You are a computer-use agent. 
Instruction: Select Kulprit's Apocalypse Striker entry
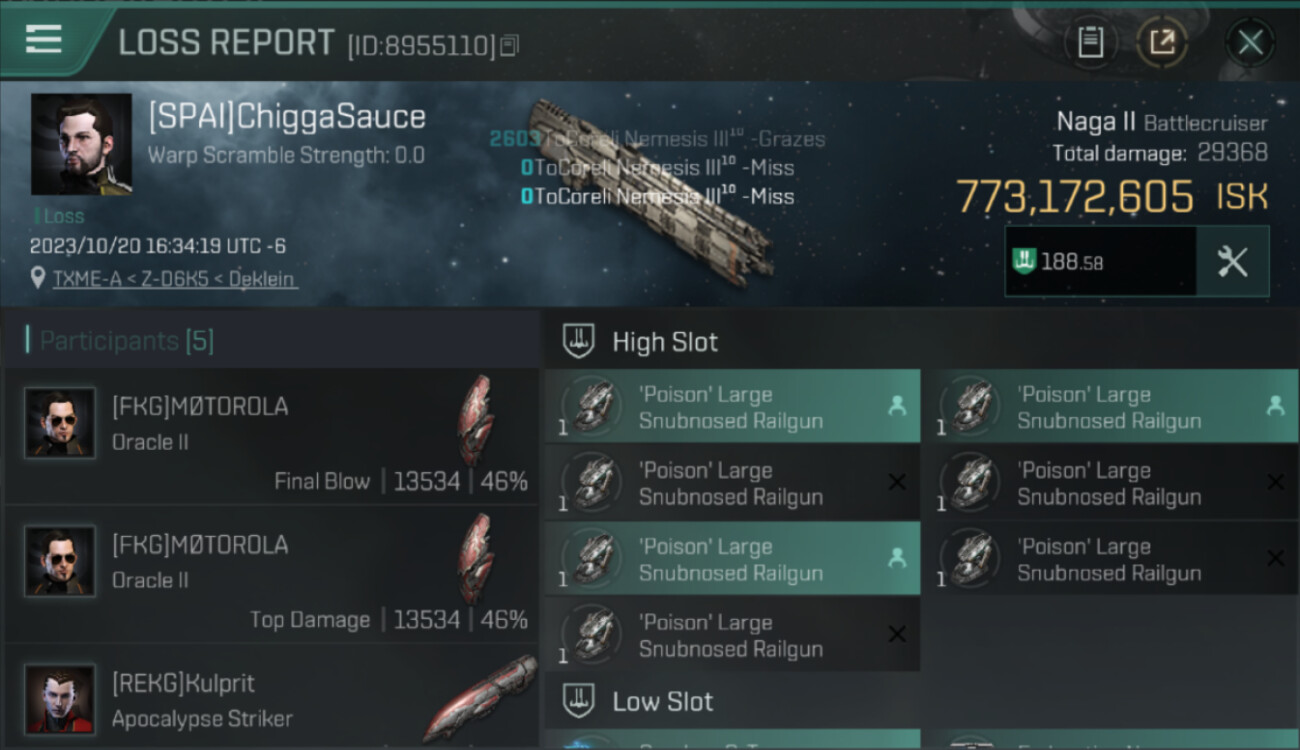coord(272,700)
